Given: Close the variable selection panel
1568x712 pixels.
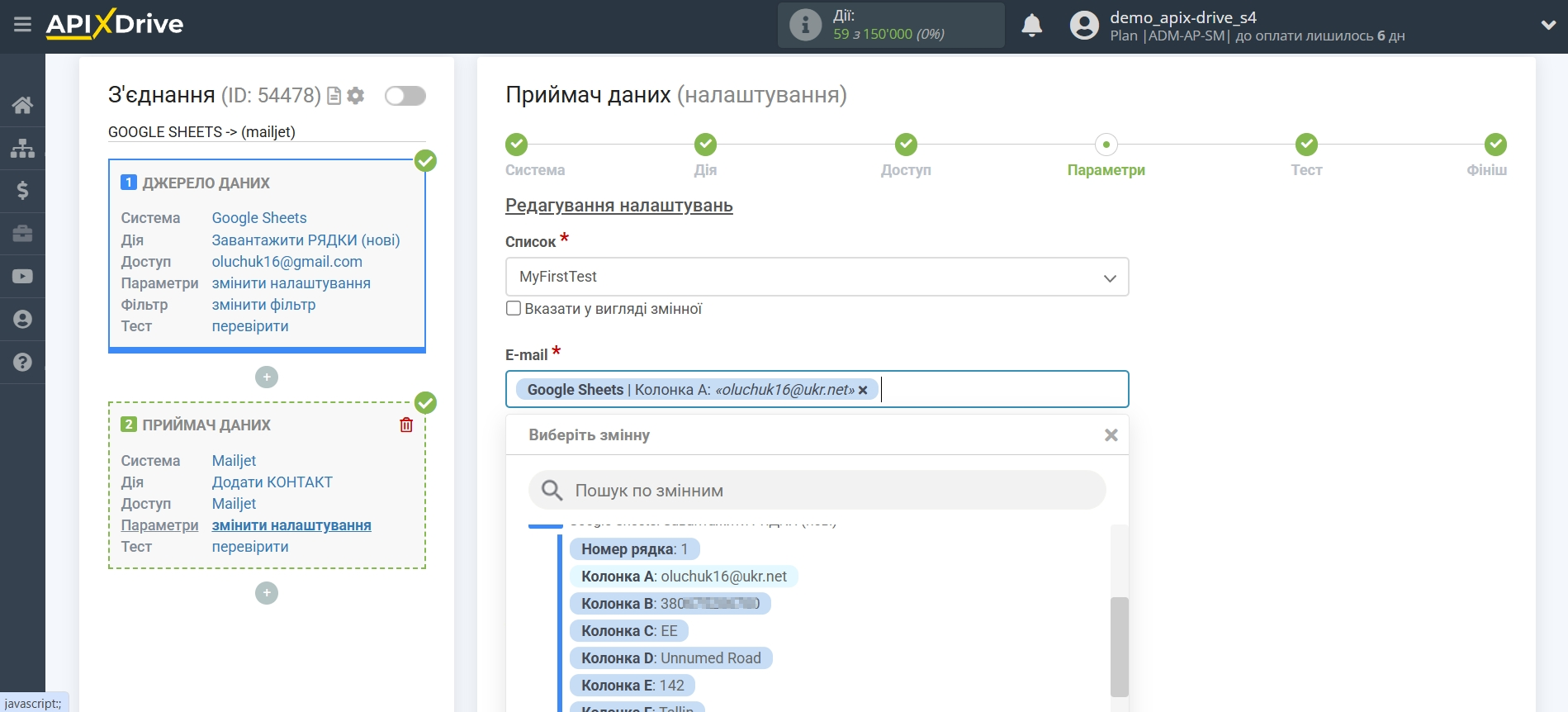Looking at the screenshot, I should (1111, 434).
